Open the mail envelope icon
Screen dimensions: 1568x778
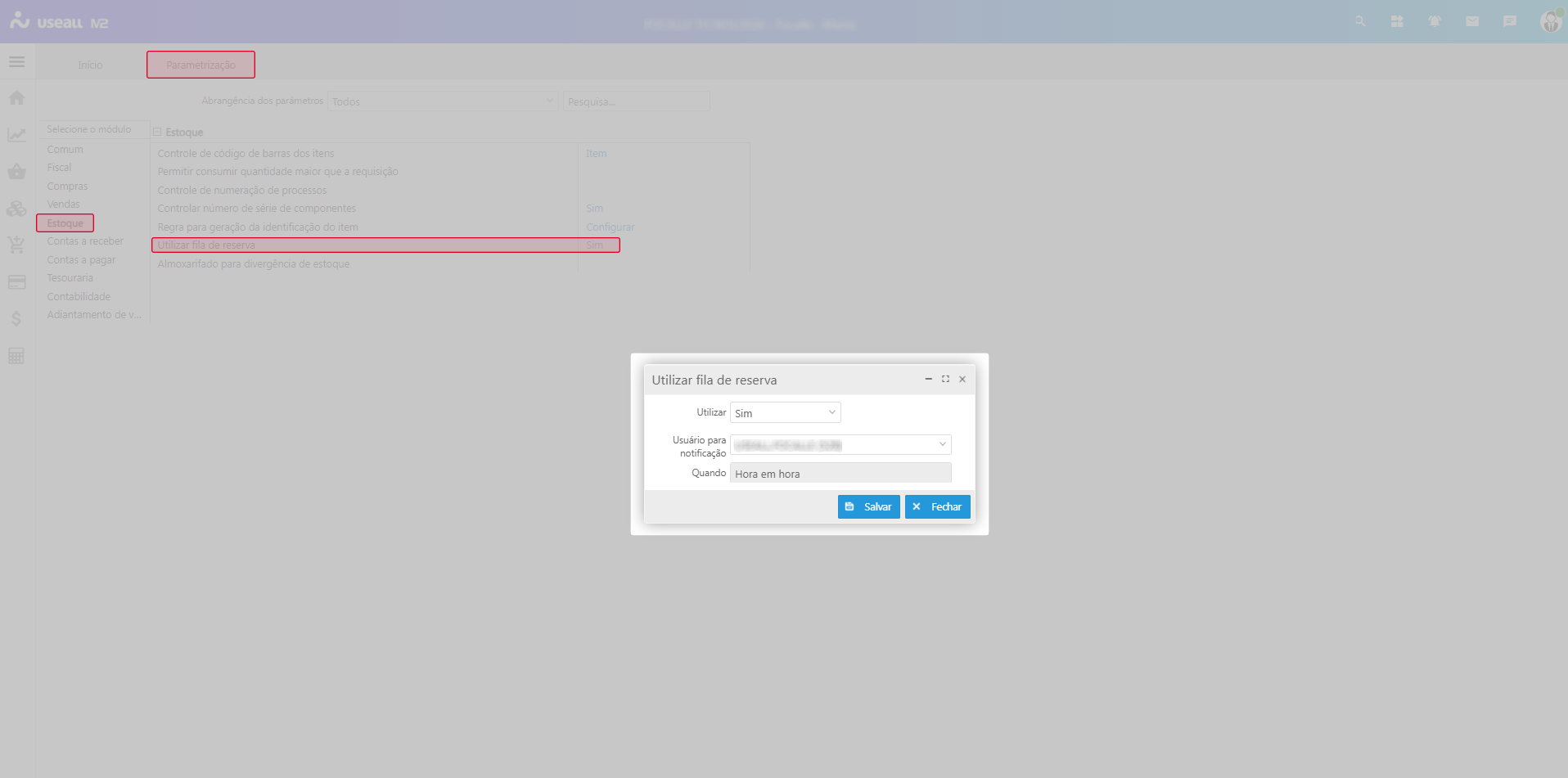click(1472, 21)
